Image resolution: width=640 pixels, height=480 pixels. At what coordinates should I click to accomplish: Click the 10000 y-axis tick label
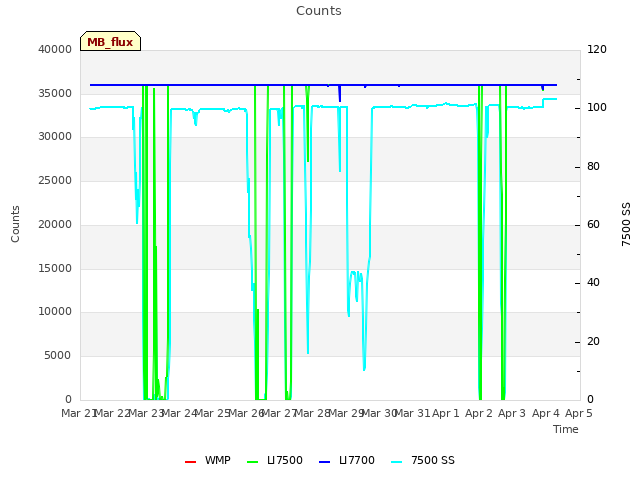55,312
